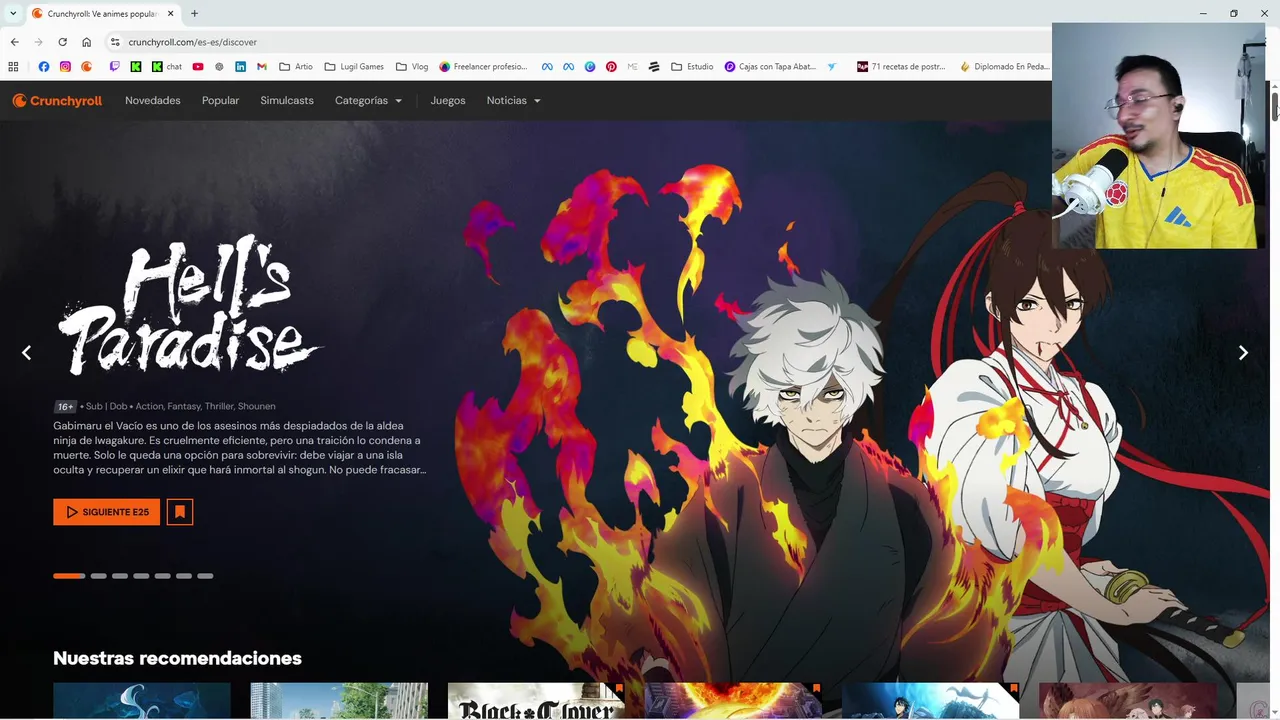The height and width of the screenshot is (720, 1280).
Task: Open the Facebook bookmark
Action: 44,67
